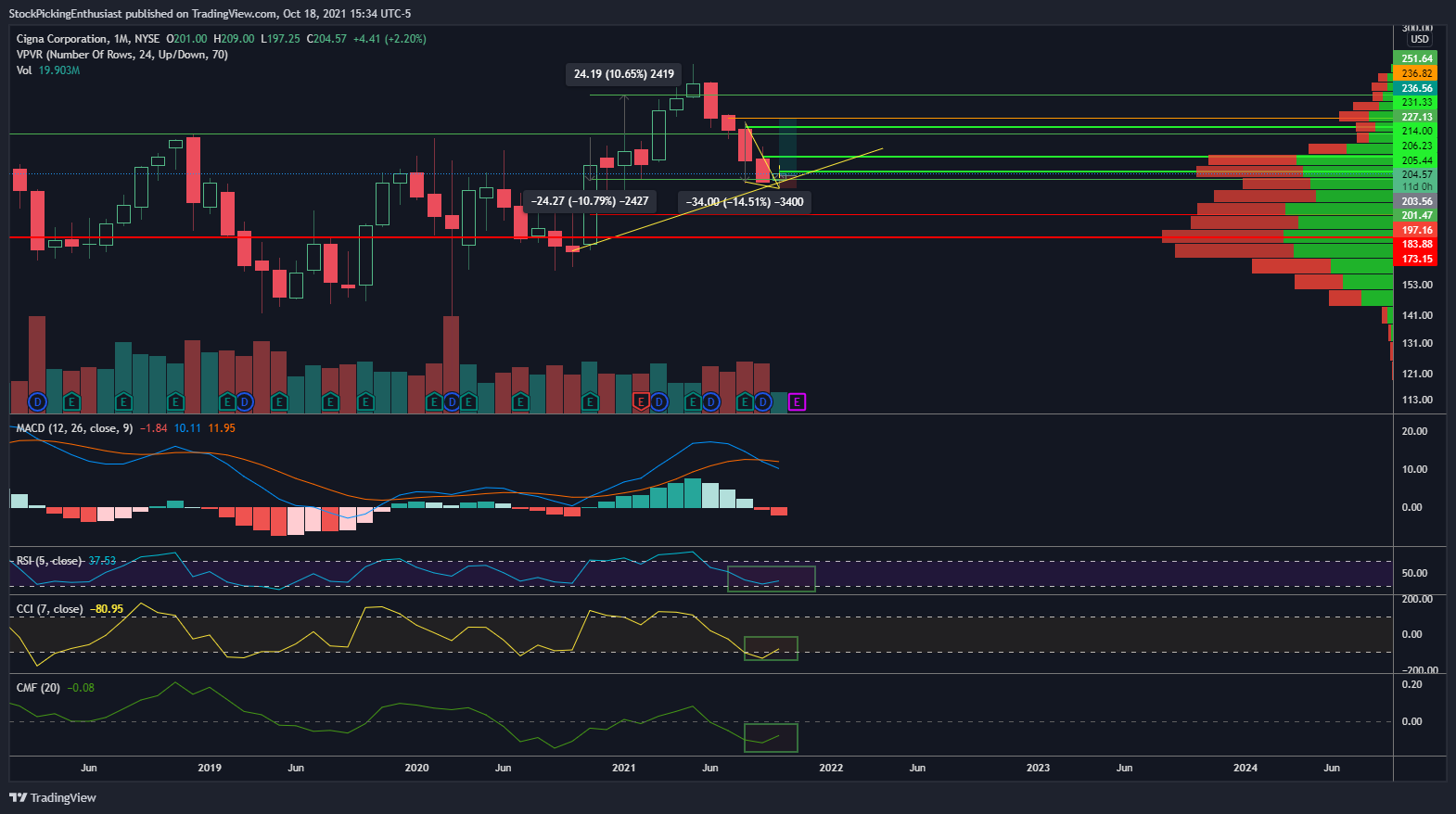
Task: Click the red 173.15 price label
Action: [x=1415, y=260]
